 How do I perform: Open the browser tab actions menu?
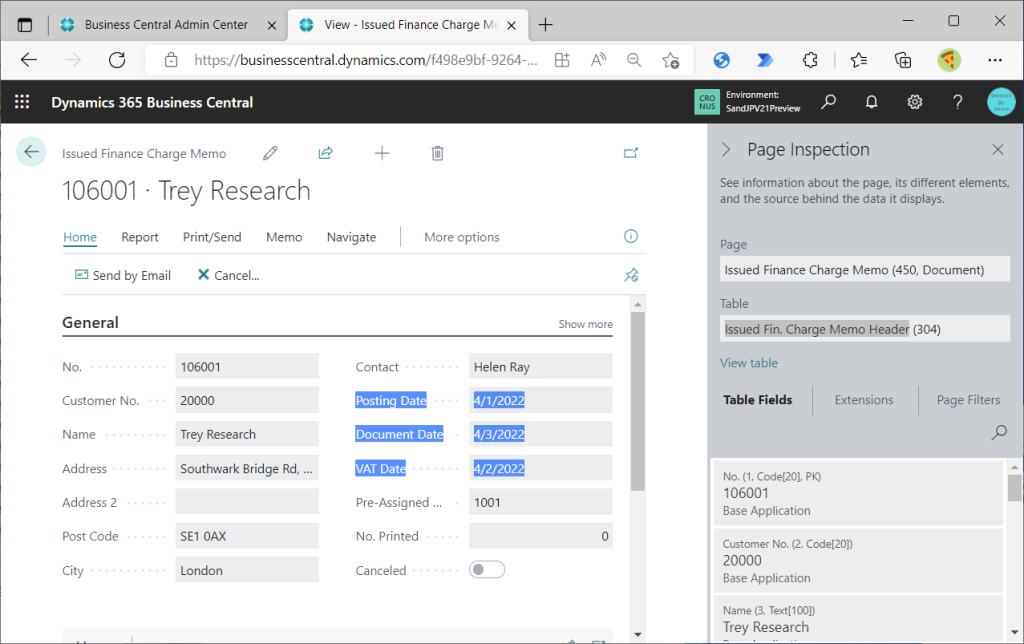(25, 25)
